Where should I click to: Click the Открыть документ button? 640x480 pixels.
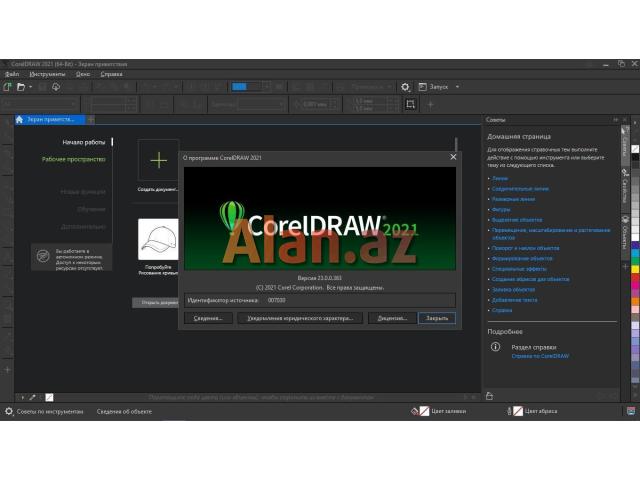point(156,303)
